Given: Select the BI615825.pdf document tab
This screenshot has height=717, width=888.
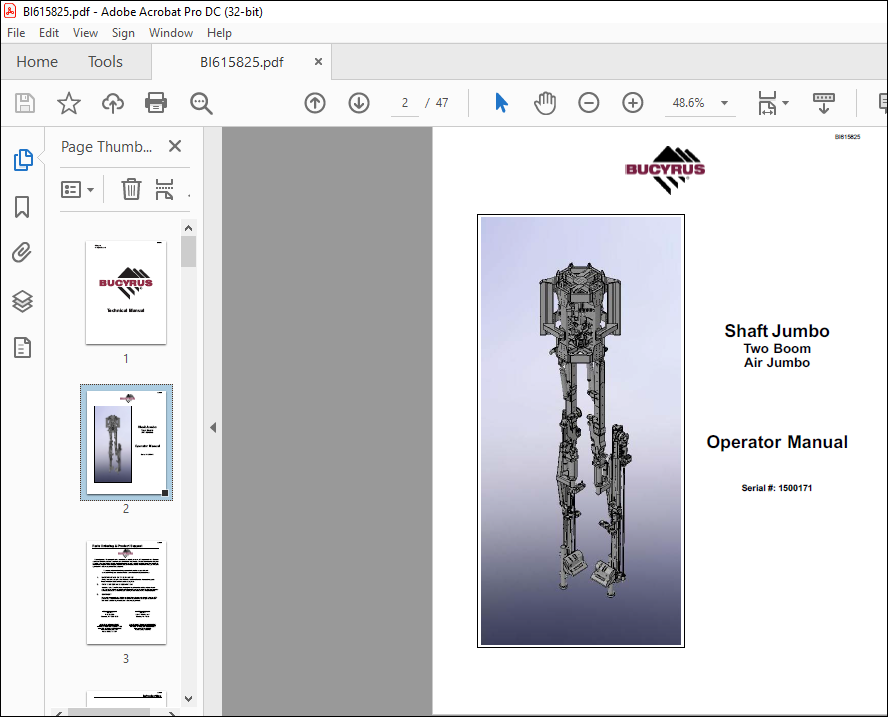Looking at the screenshot, I should [x=242, y=62].
